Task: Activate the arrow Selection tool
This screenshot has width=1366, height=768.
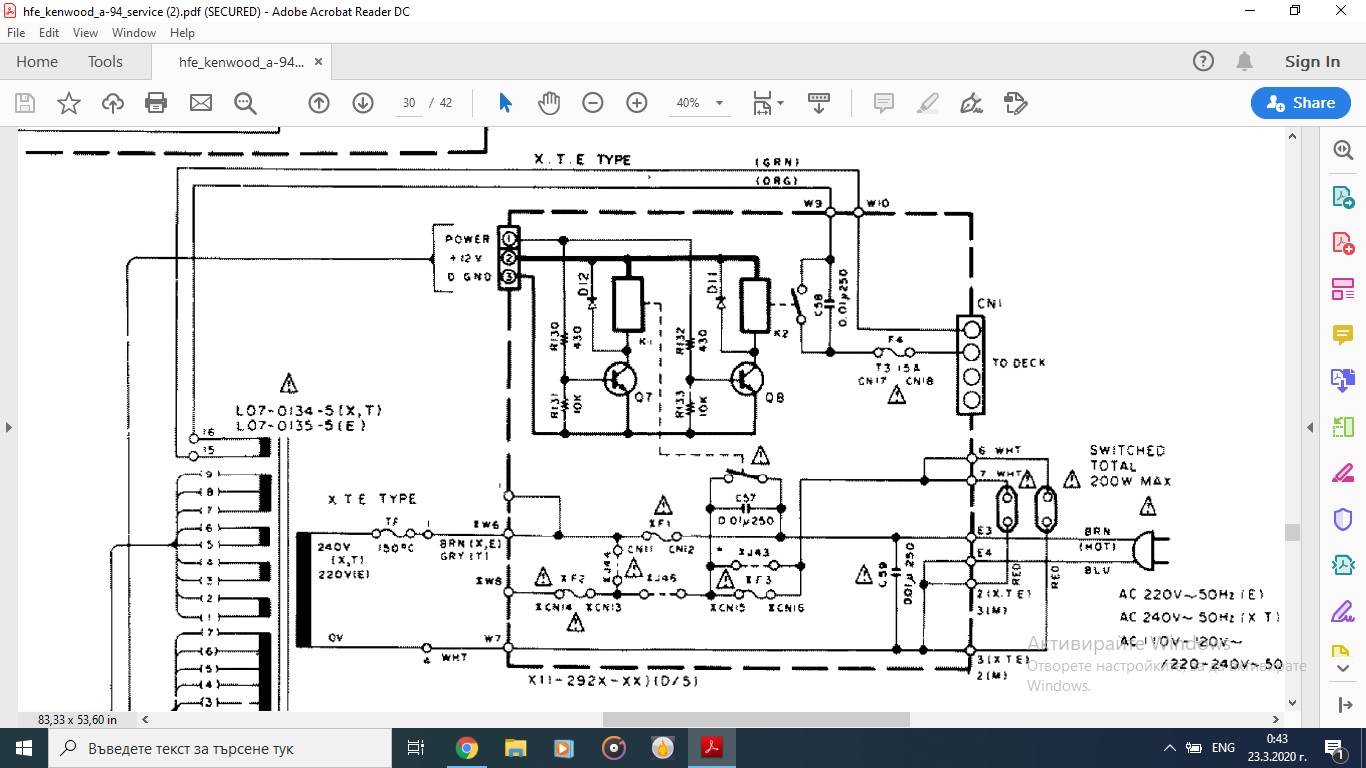Action: click(x=505, y=103)
